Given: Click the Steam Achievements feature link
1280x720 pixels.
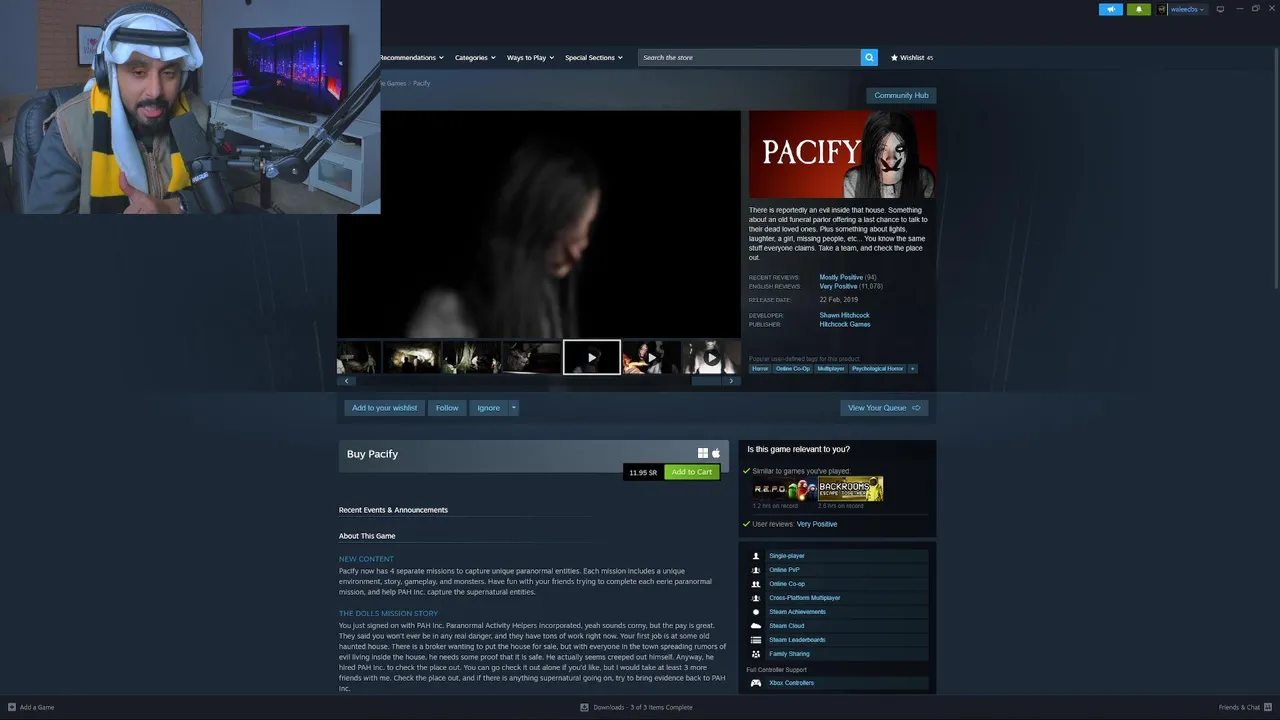Looking at the screenshot, I should coord(797,612).
